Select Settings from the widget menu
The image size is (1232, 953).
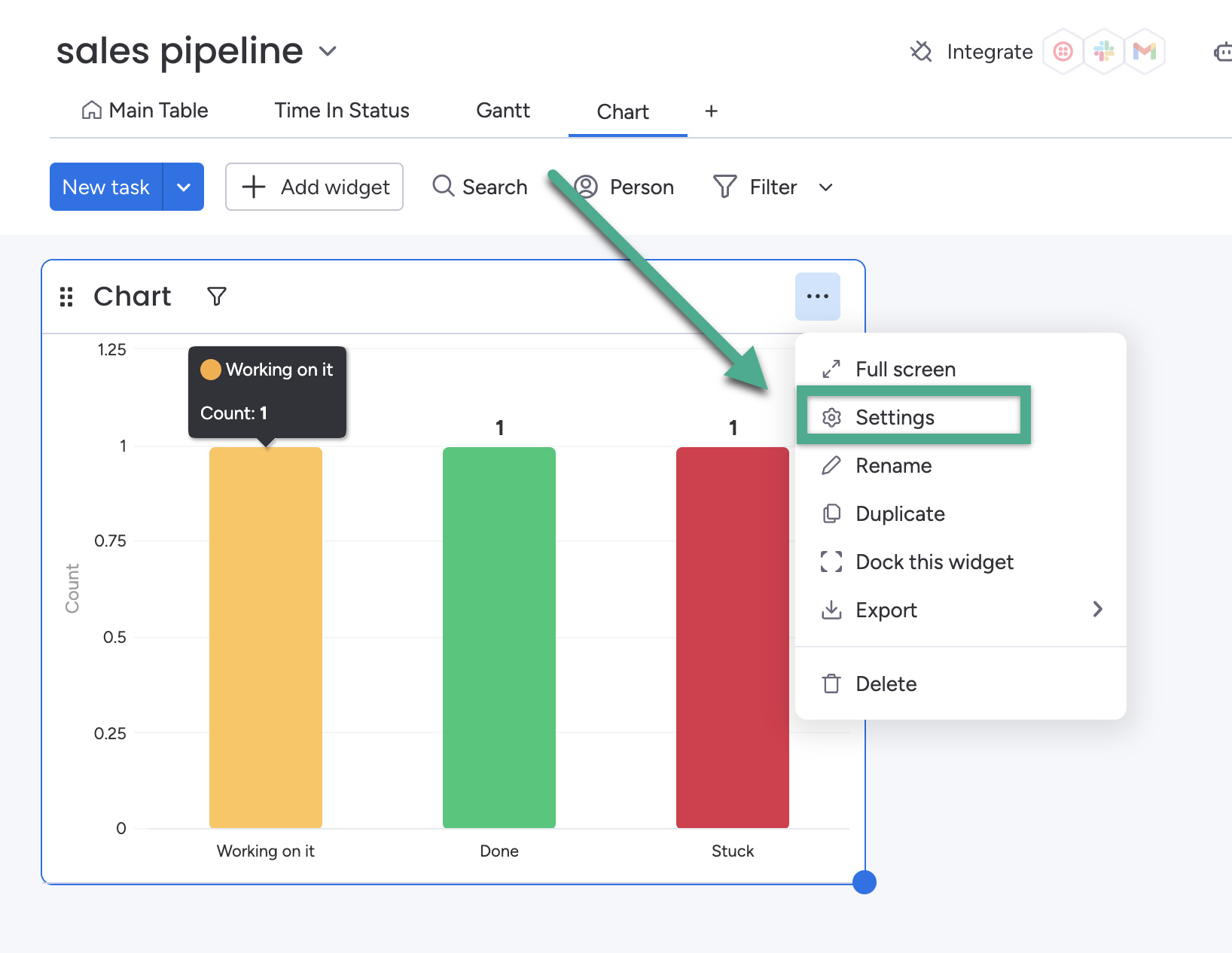coord(895,417)
